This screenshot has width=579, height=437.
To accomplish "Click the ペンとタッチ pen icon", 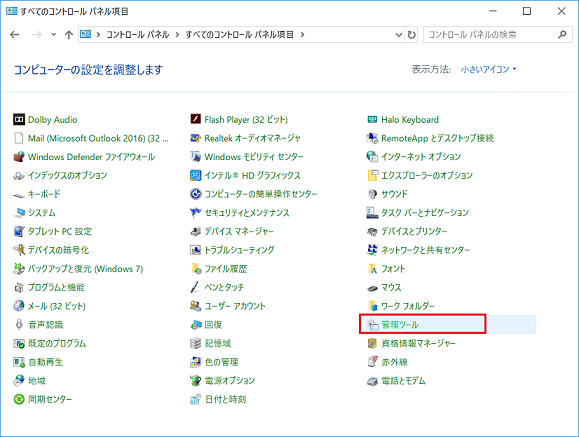I will pos(195,287).
